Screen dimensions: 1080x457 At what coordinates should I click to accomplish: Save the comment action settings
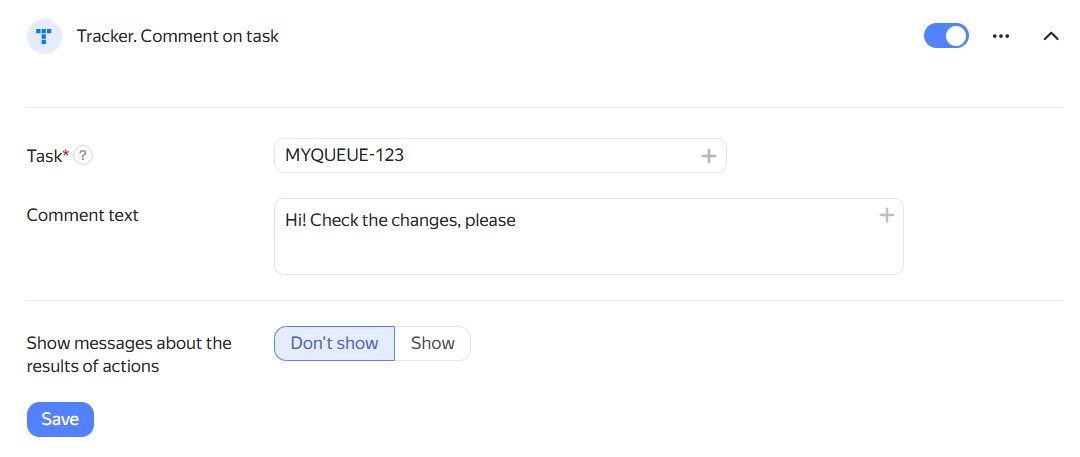click(60, 419)
